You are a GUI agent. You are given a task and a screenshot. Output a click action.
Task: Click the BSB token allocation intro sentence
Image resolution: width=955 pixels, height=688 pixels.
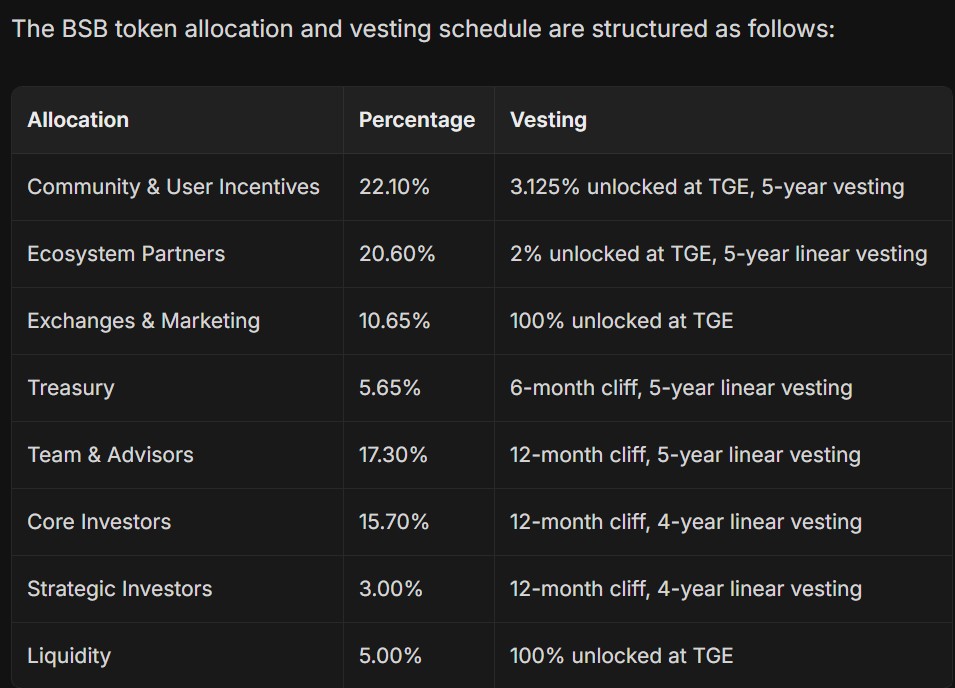point(423,28)
